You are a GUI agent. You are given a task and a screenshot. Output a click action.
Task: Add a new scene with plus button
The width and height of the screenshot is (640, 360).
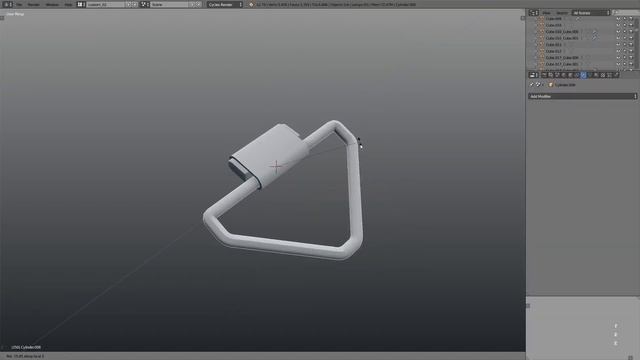pos(193,4)
